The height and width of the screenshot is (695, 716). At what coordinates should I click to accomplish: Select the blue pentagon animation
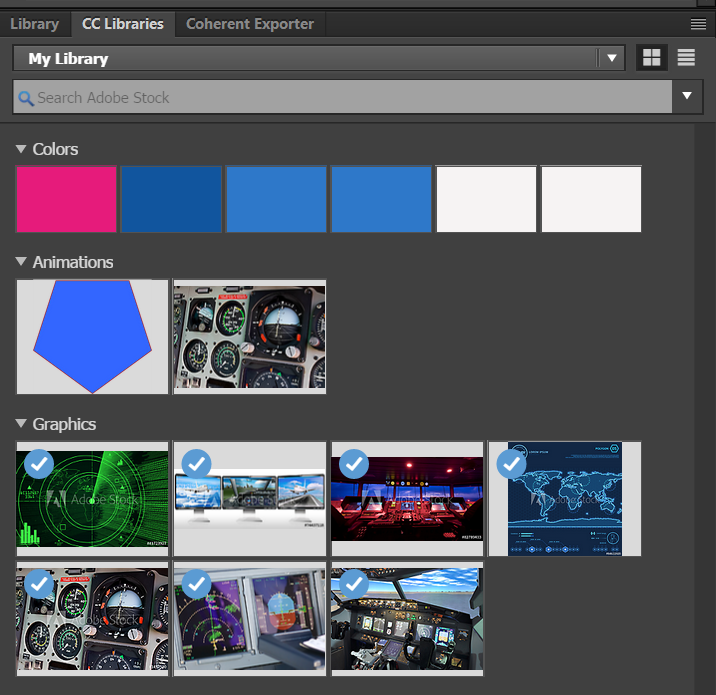coord(92,336)
